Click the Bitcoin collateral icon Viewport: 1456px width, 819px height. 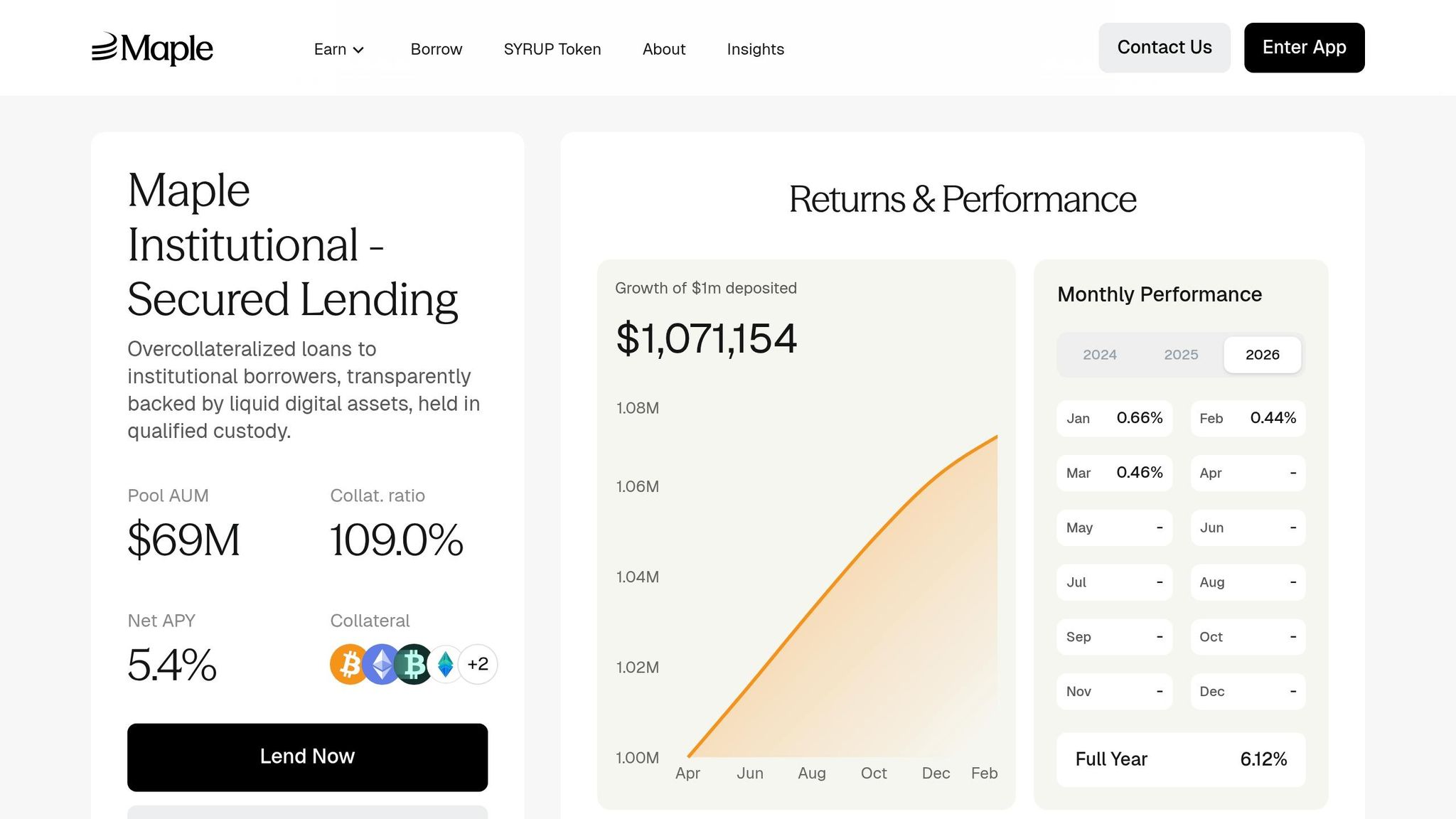[348, 665]
